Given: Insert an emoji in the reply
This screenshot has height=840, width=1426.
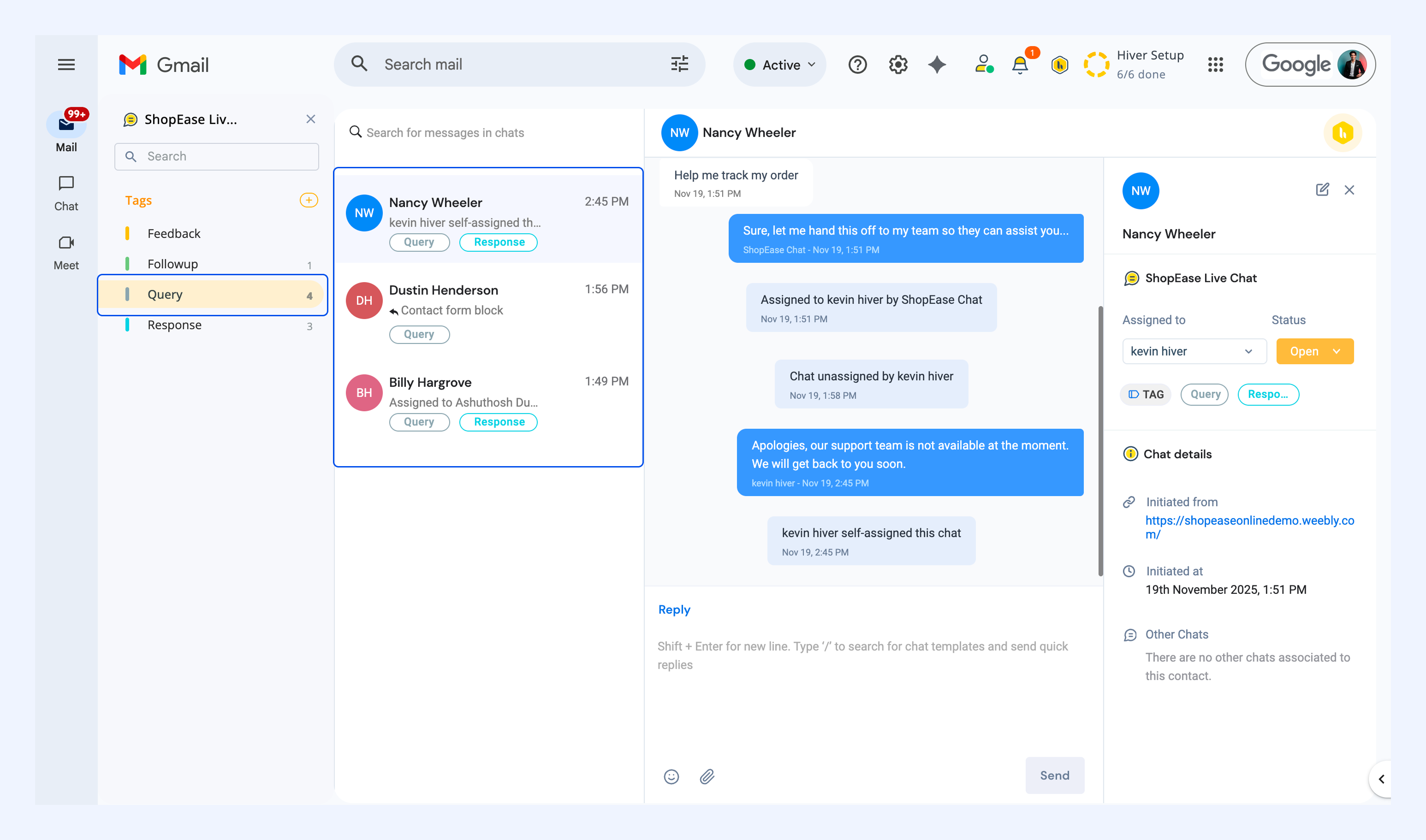Looking at the screenshot, I should tap(671, 776).
